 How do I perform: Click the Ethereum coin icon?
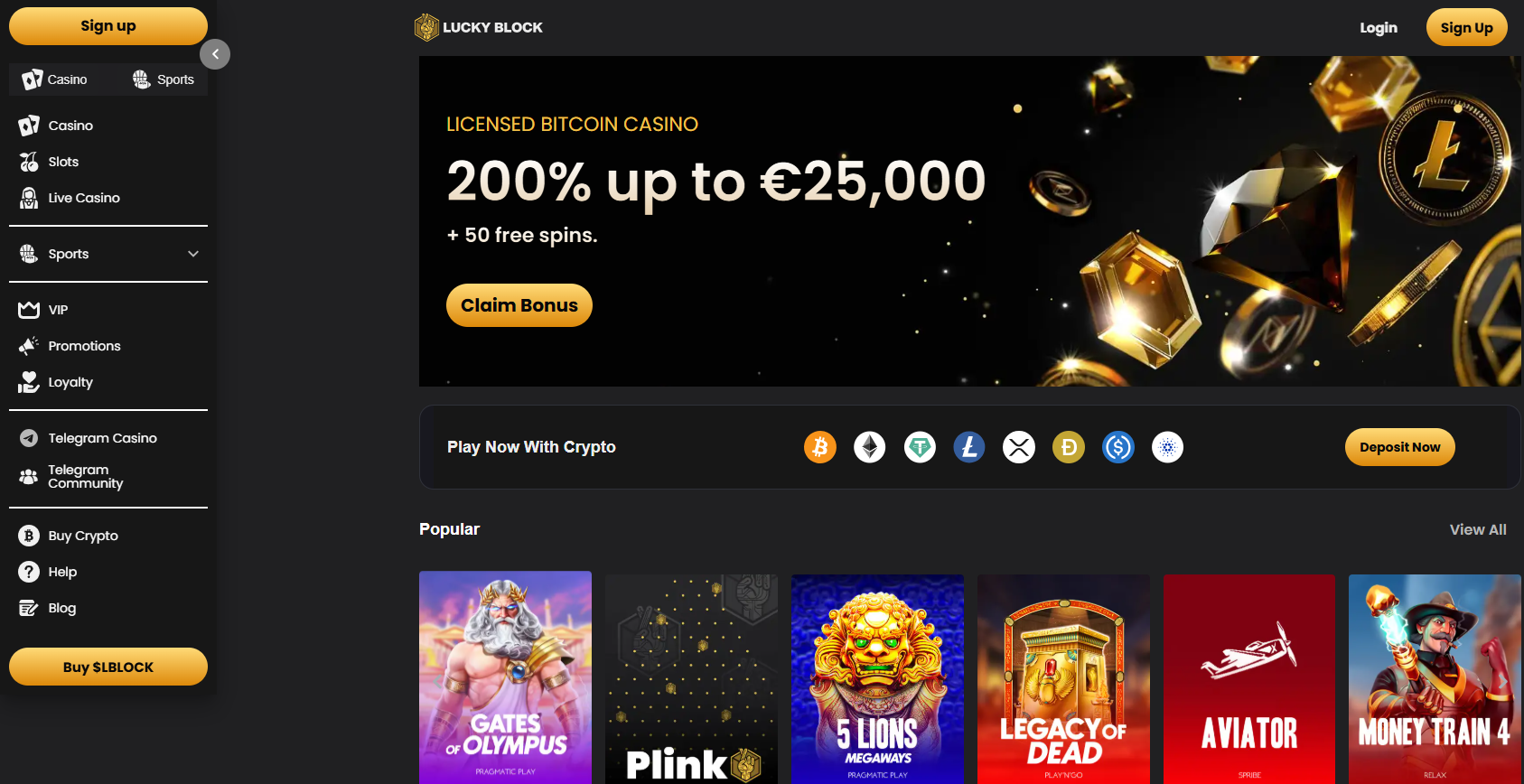coord(870,447)
